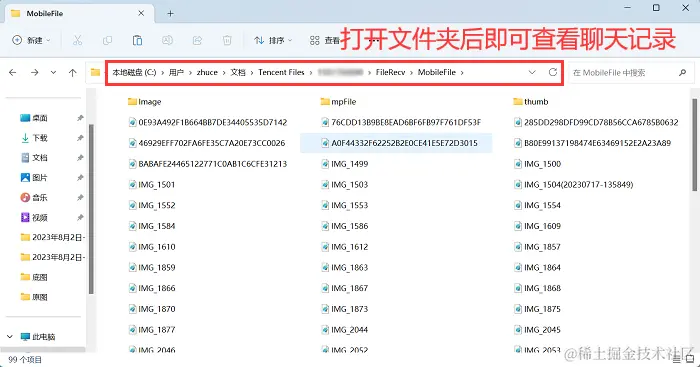
Task: Click 用户 in the address path
Action: coord(176,72)
